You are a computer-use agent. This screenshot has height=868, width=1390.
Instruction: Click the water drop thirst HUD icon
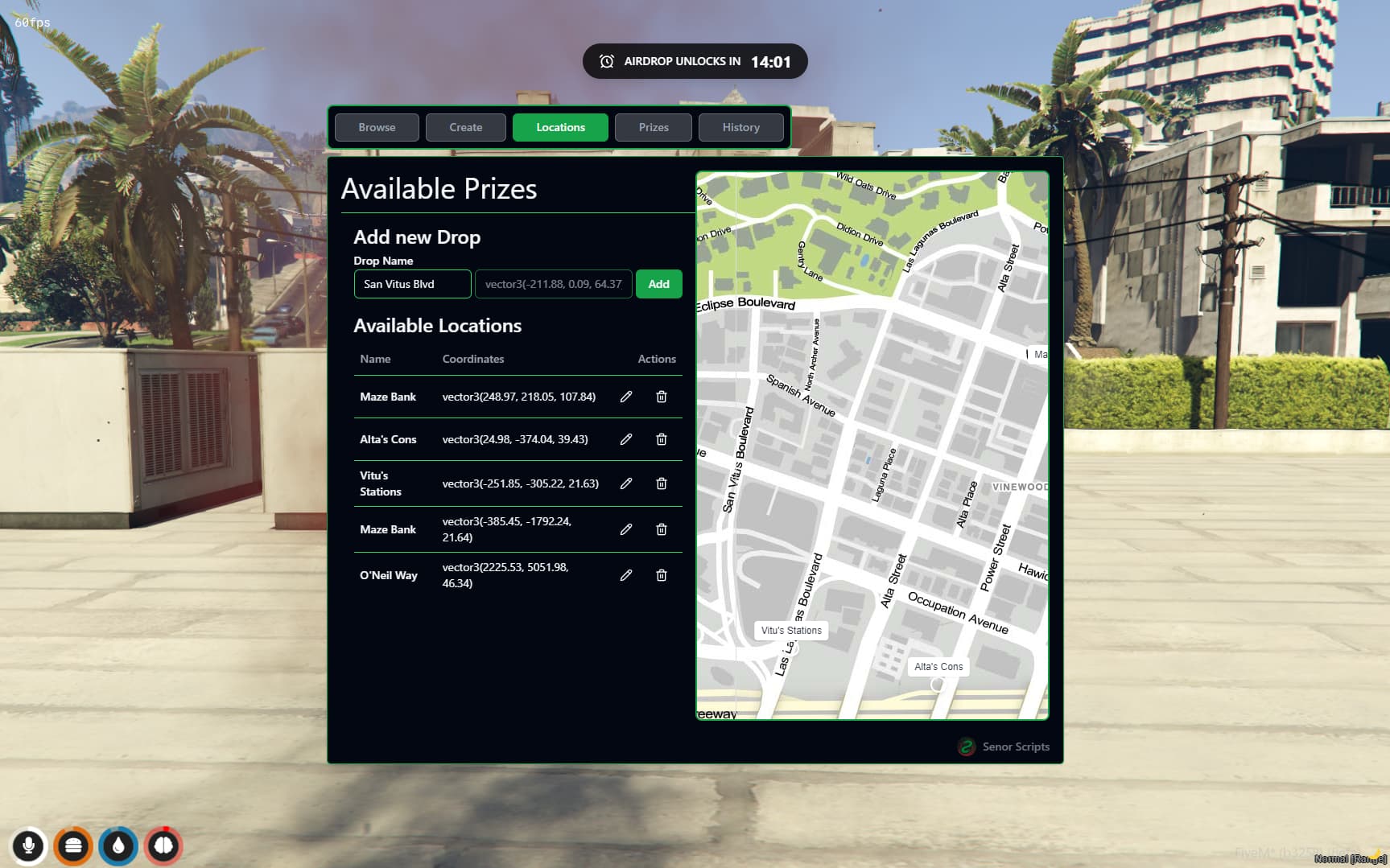118,845
